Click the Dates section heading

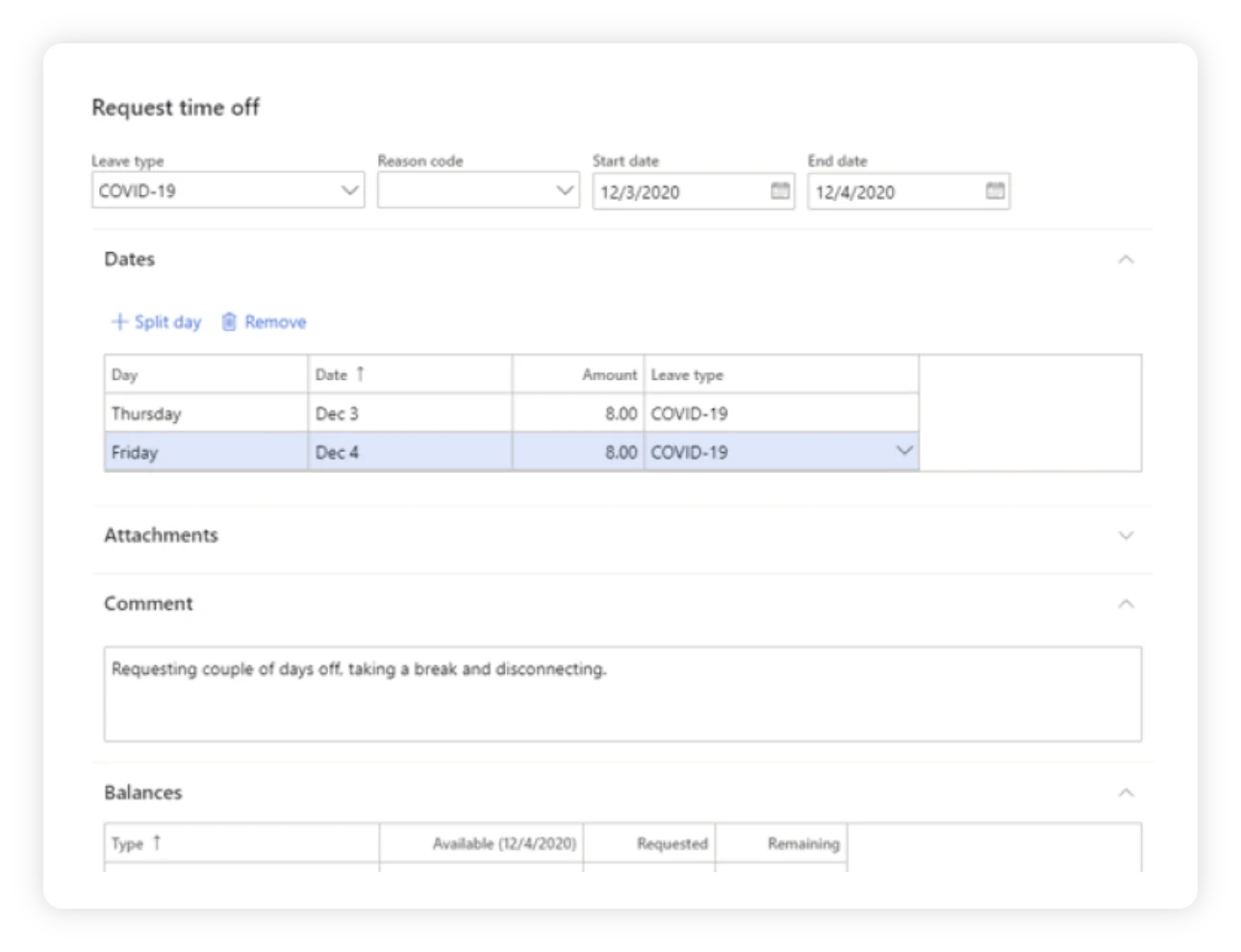coord(129,260)
